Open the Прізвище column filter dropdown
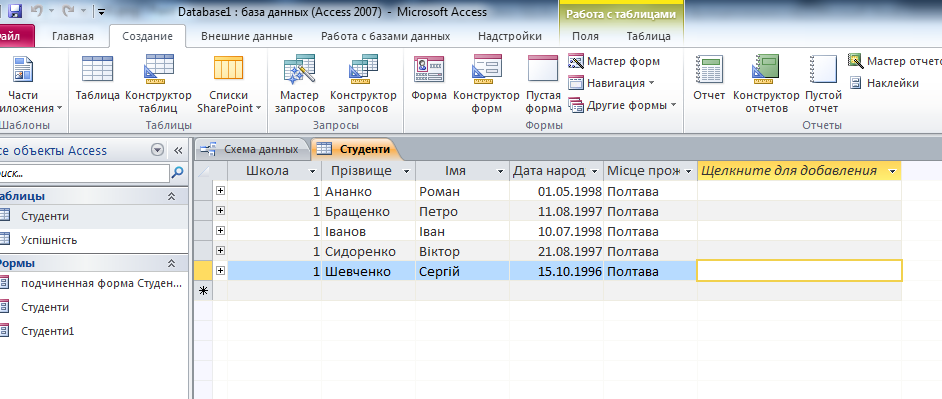The image size is (942, 399). coord(406,171)
